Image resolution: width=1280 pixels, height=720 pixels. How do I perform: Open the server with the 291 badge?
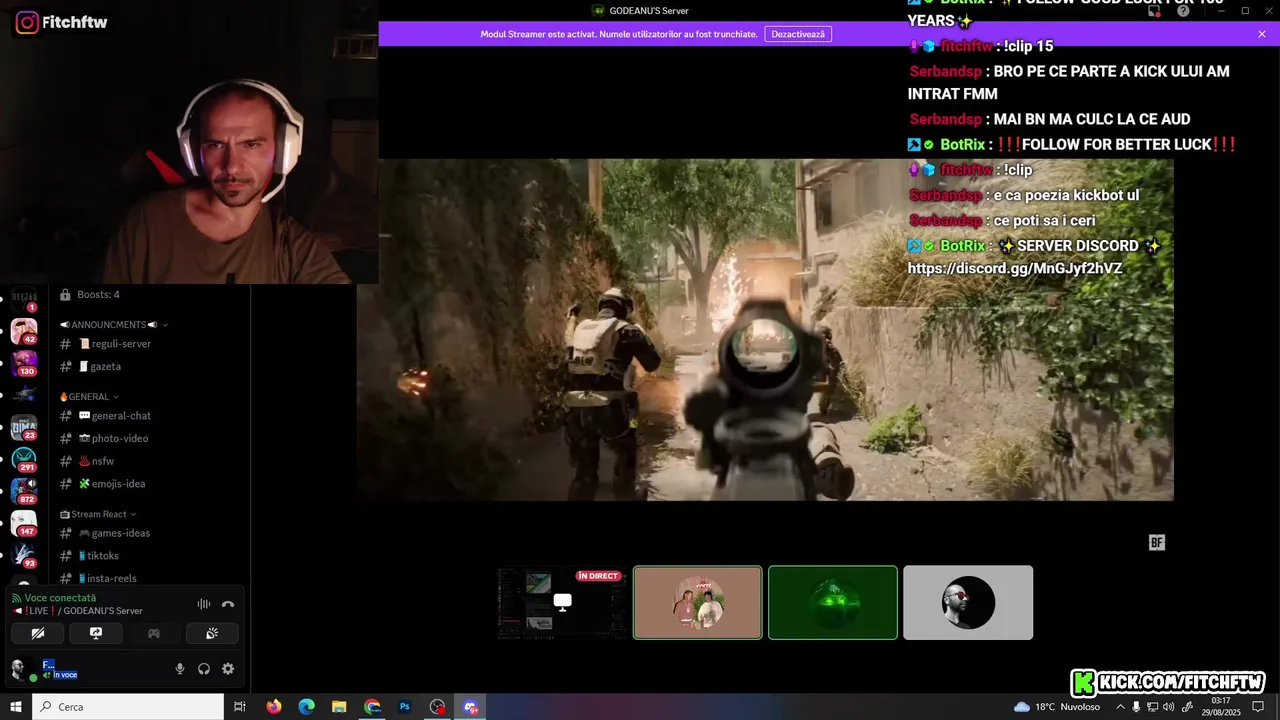[x=24, y=459]
